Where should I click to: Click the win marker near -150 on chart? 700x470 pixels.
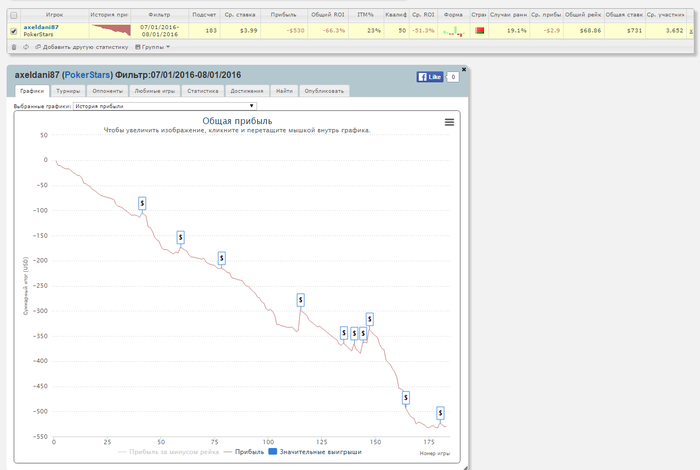(x=180, y=237)
